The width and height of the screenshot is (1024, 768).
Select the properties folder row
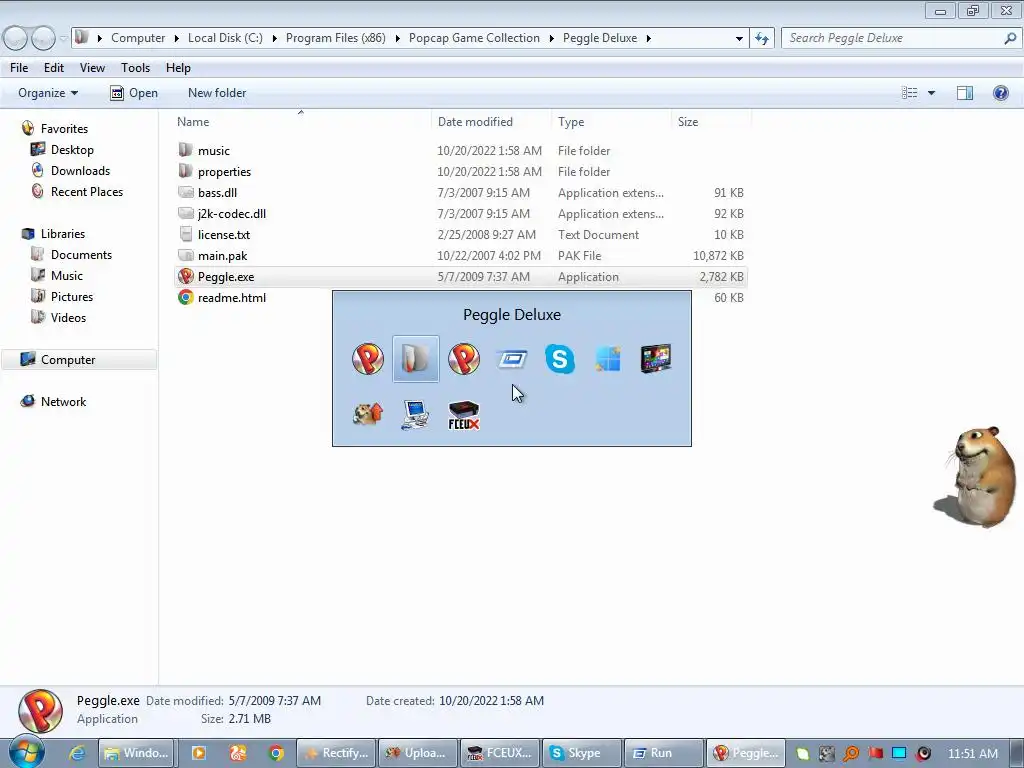pyautogui.click(x=460, y=171)
